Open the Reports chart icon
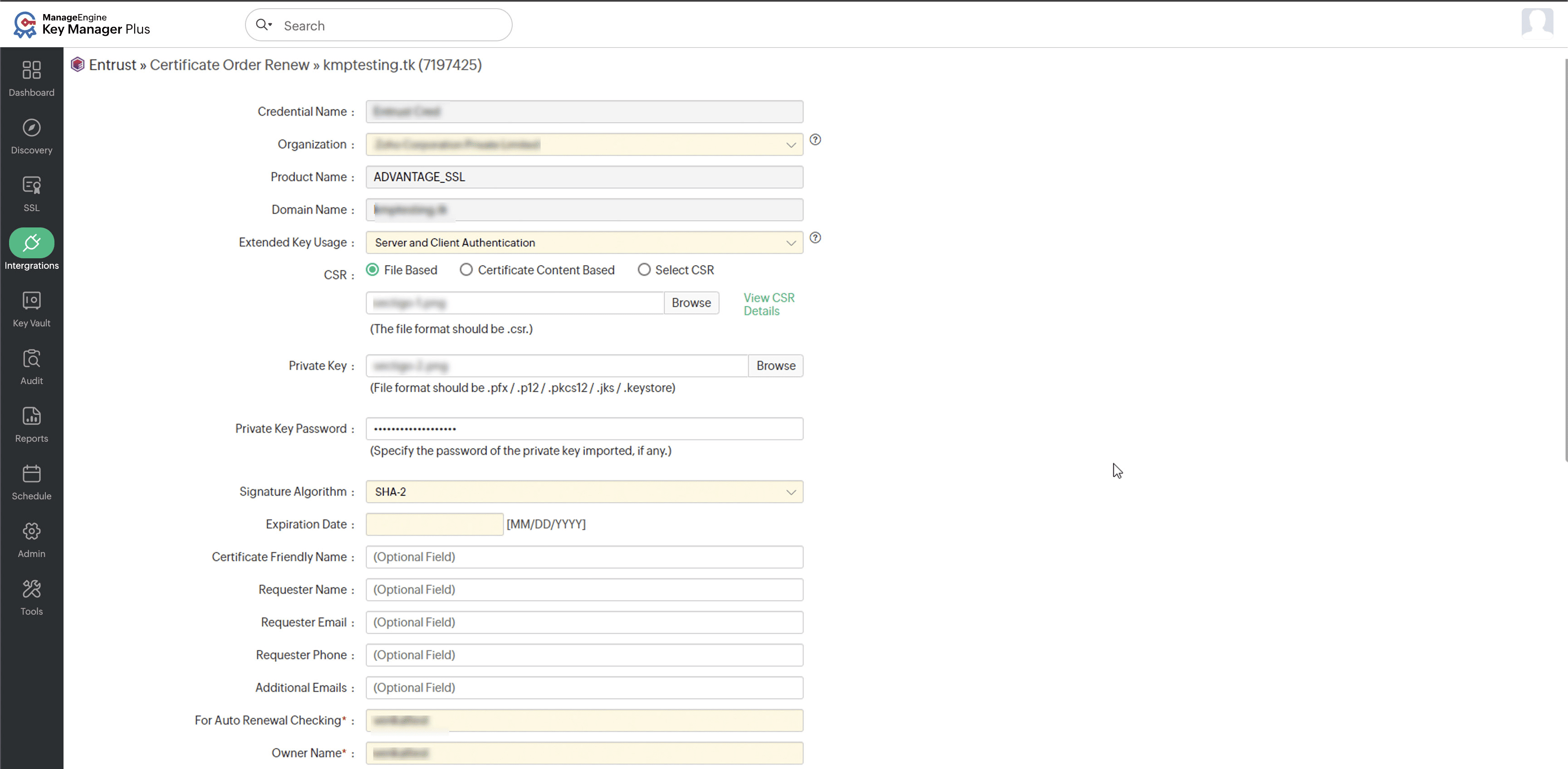Viewport: 1568px width, 769px height. pyautogui.click(x=32, y=416)
